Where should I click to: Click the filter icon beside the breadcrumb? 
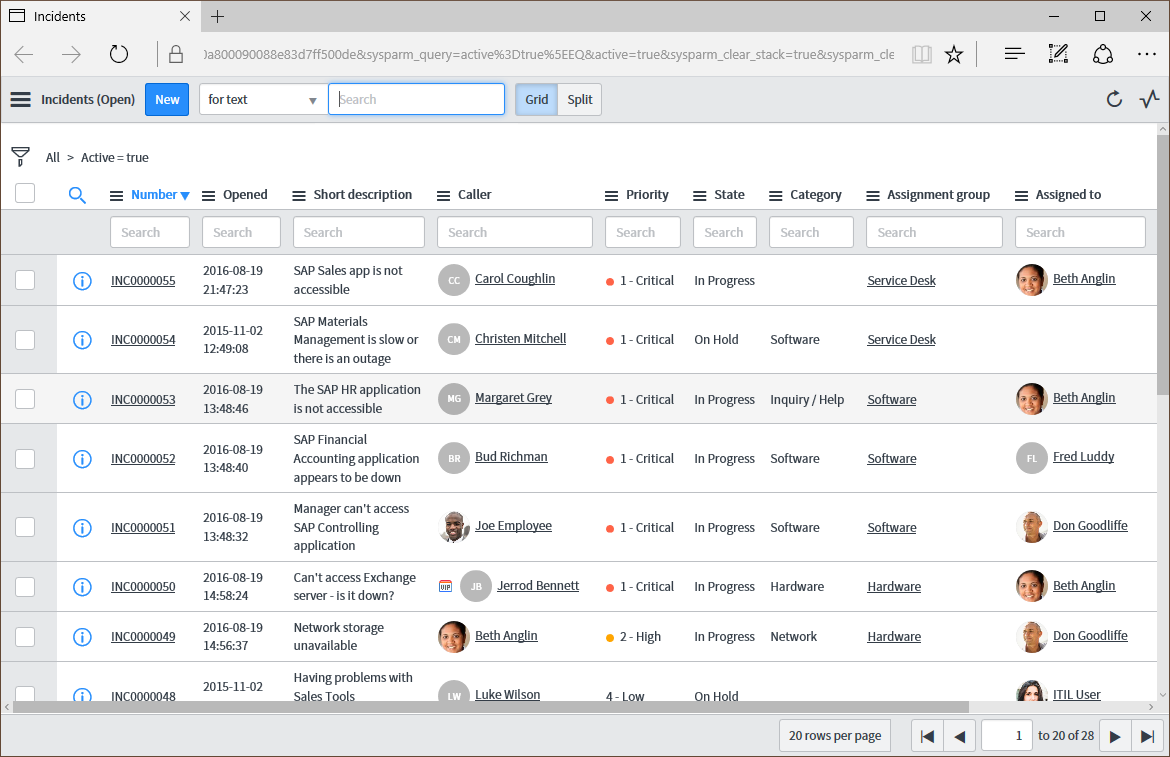(x=20, y=157)
